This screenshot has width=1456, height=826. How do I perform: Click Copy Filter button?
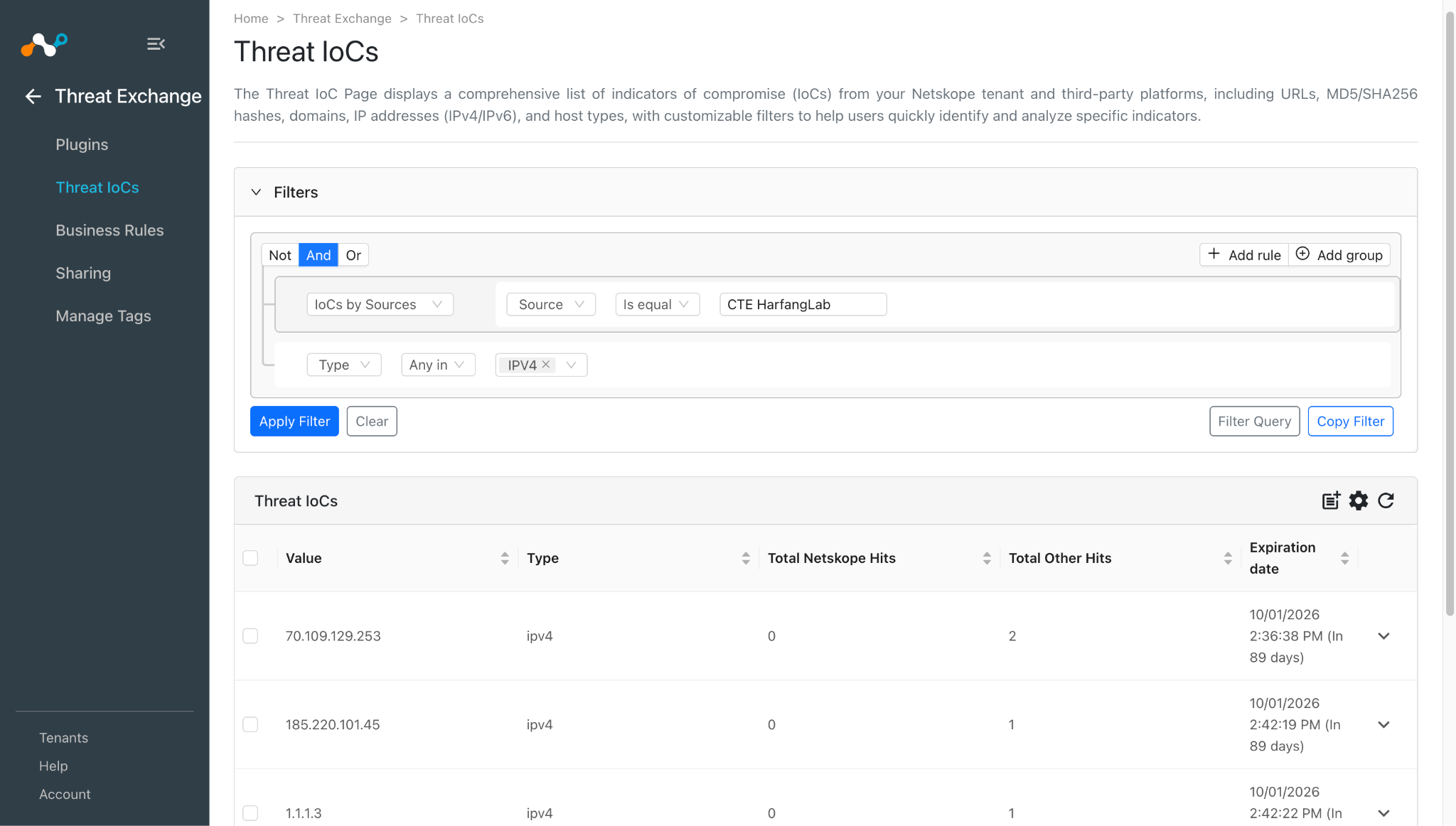click(1351, 422)
